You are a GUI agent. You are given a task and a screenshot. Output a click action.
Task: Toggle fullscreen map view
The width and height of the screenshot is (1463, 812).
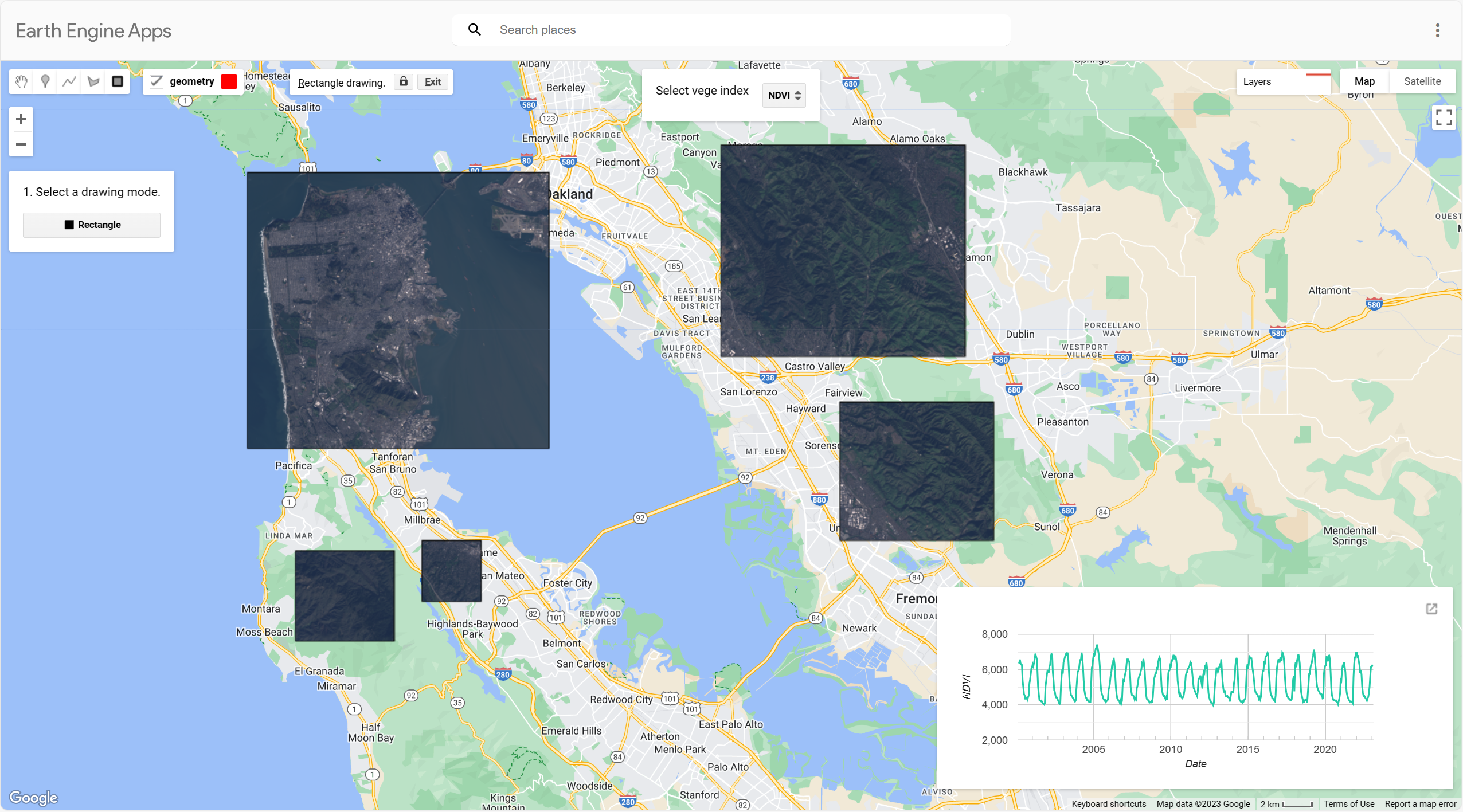click(x=1444, y=117)
